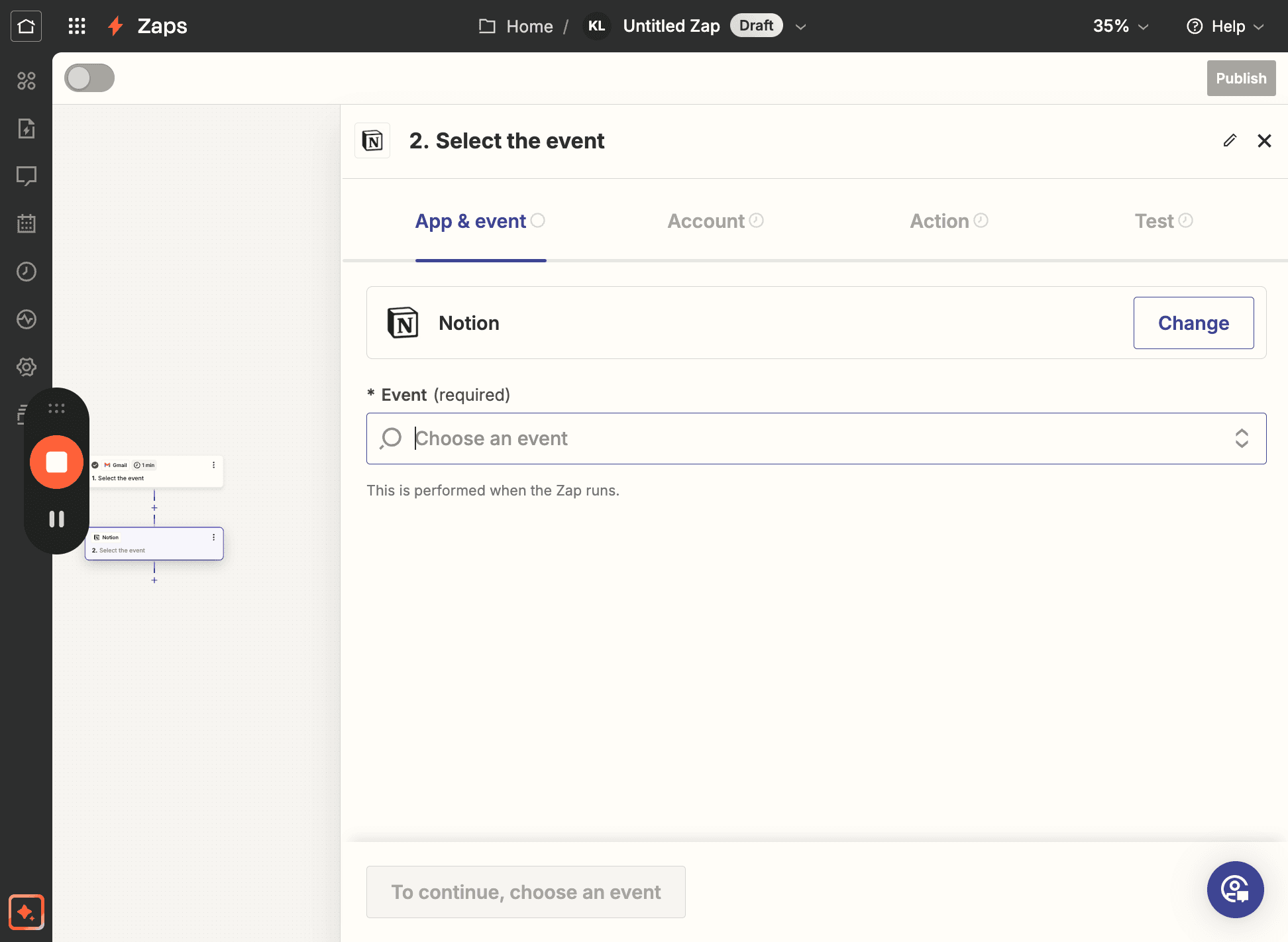Open the Gmail step options menu
This screenshot has height=942, width=1288.
[213, 465]
